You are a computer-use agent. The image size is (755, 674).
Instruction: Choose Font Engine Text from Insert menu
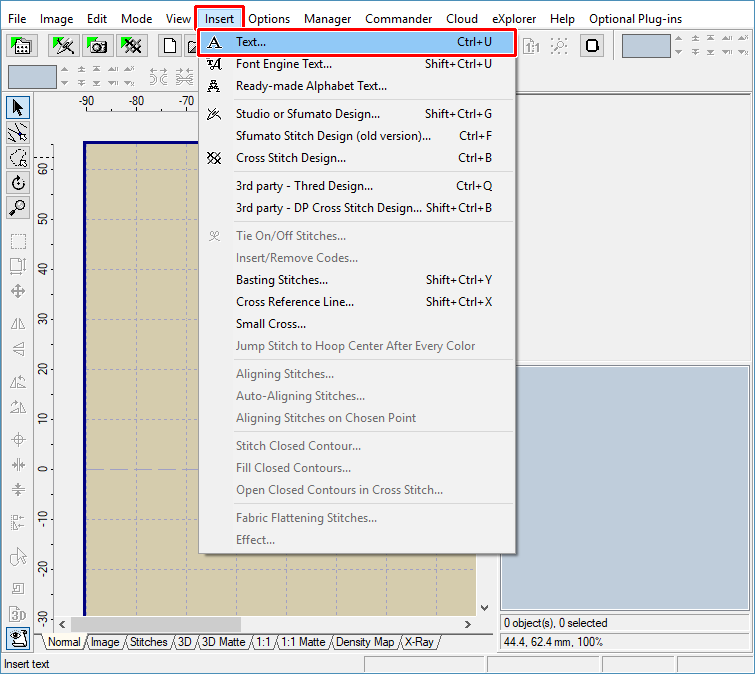pos(283,64)
